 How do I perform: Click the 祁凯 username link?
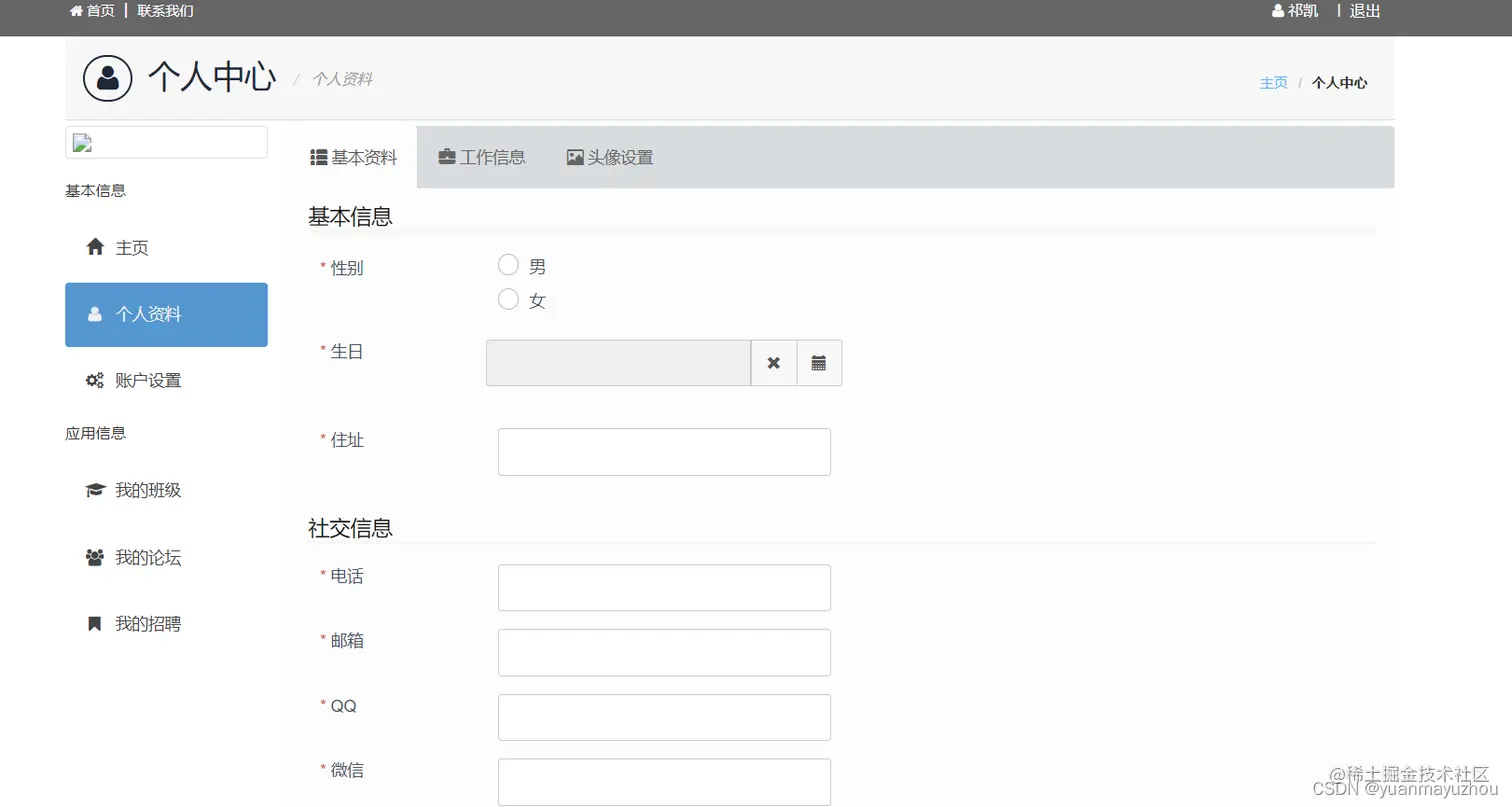click(x=1303, y=11)
